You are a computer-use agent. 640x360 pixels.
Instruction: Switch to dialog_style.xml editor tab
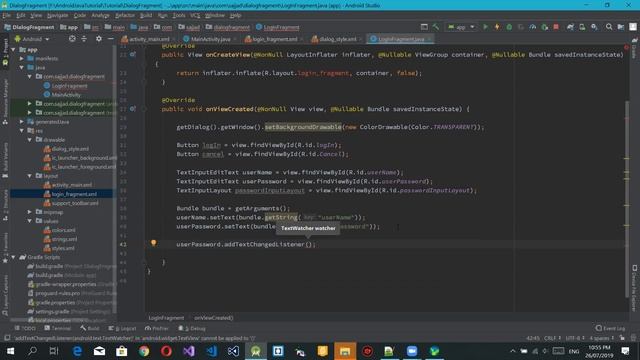[338, 39]
